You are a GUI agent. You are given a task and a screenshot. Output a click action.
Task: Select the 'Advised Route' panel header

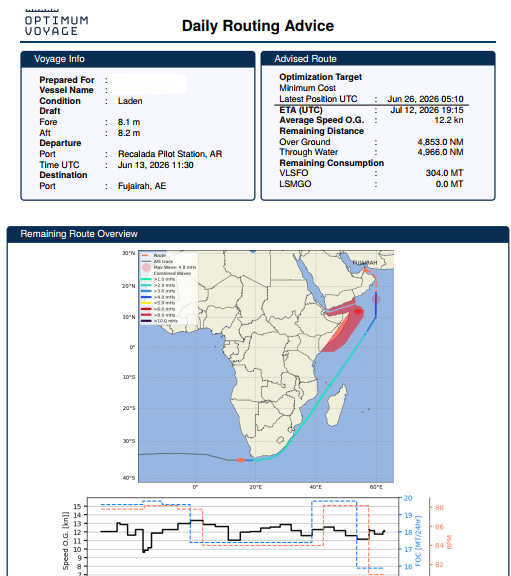click(x=378, y=59)
